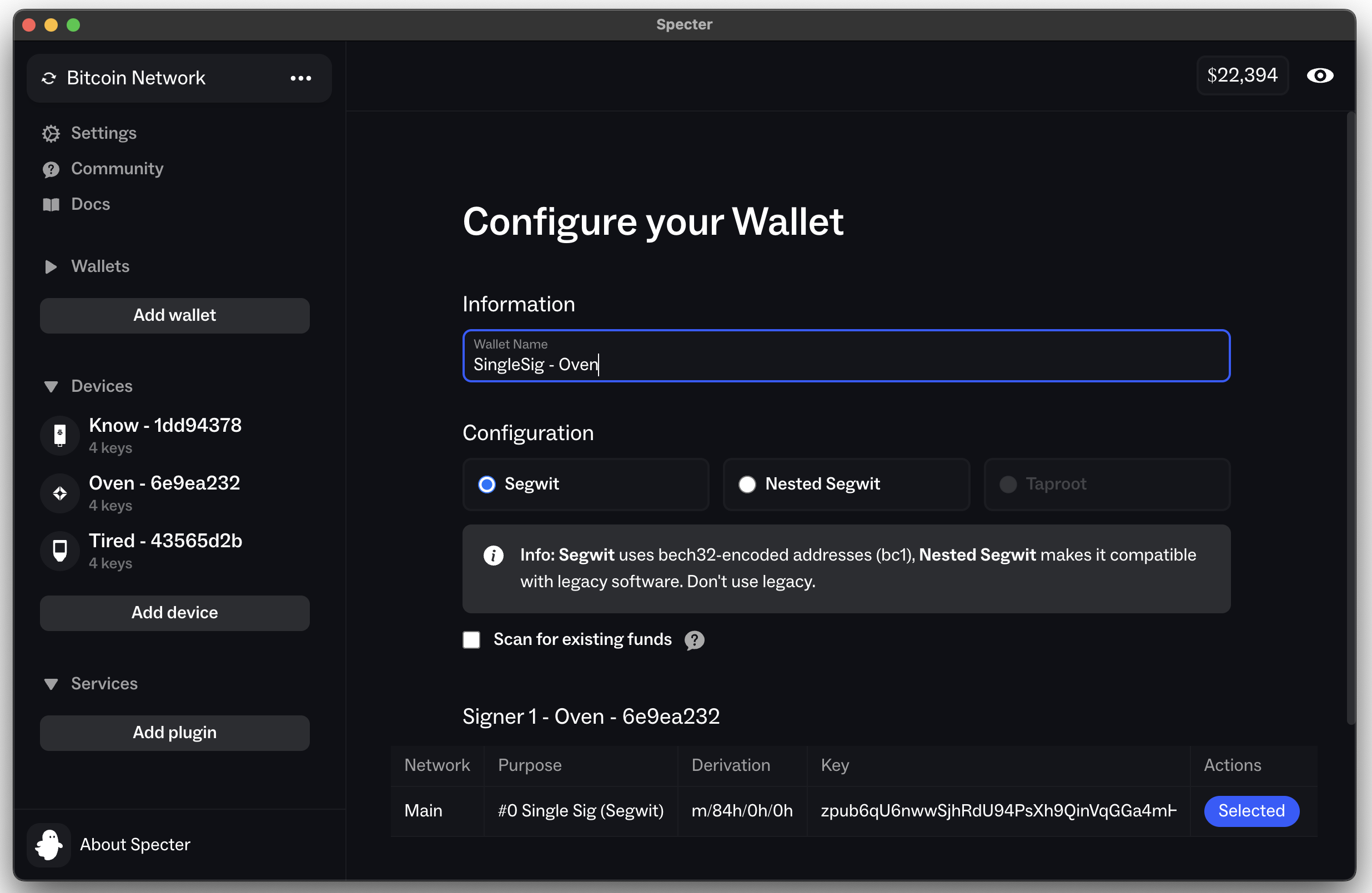Click the Add device button
The width and height of the screenshot is (1372, 893).
click(175, 613)
